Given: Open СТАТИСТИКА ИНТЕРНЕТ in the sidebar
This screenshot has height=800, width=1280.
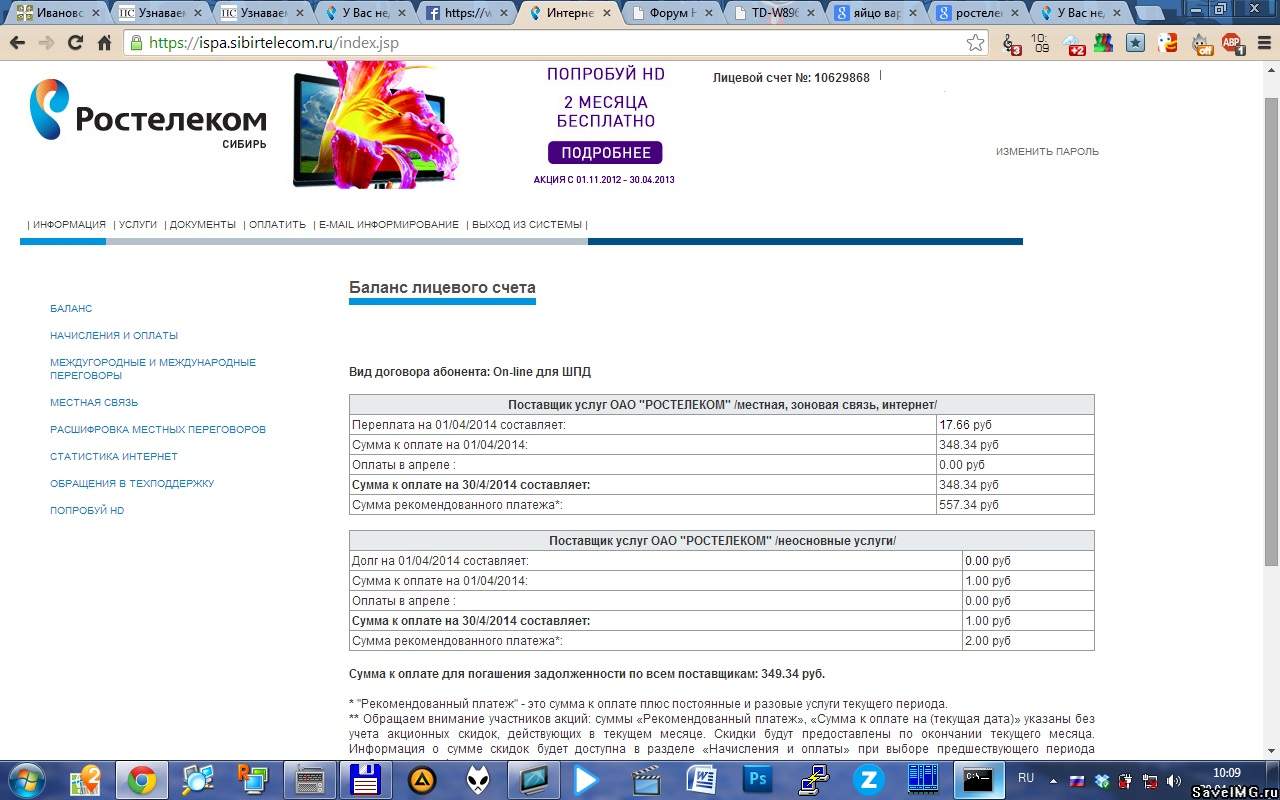Looking at the screenshot, I should [114, 456].
